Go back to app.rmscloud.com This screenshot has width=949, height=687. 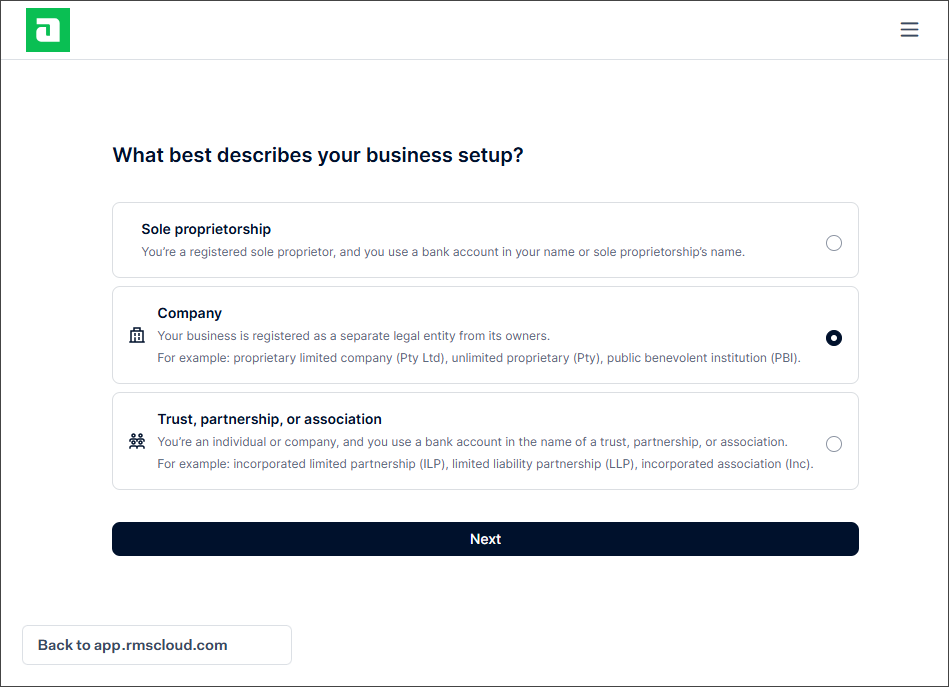[157, 645]
